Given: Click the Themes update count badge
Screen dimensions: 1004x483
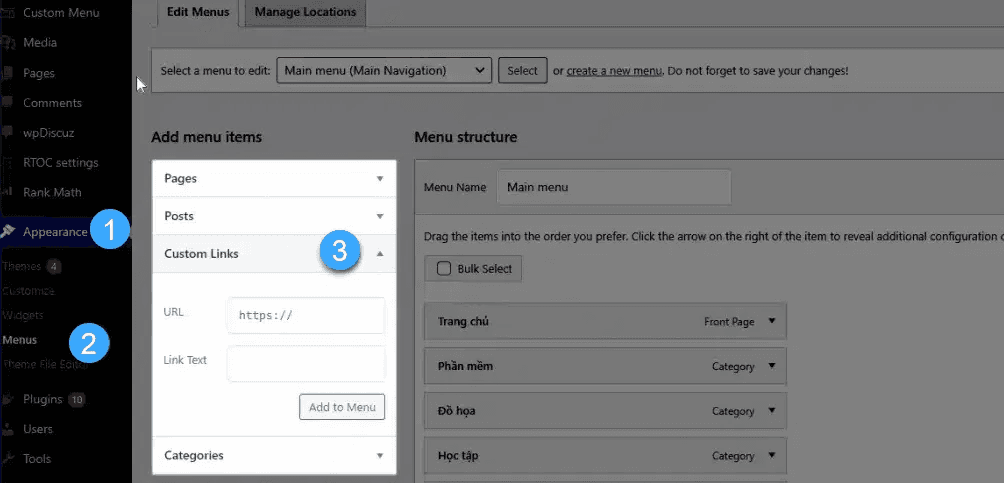Looking at the screenshot, I should coord(54,266).
